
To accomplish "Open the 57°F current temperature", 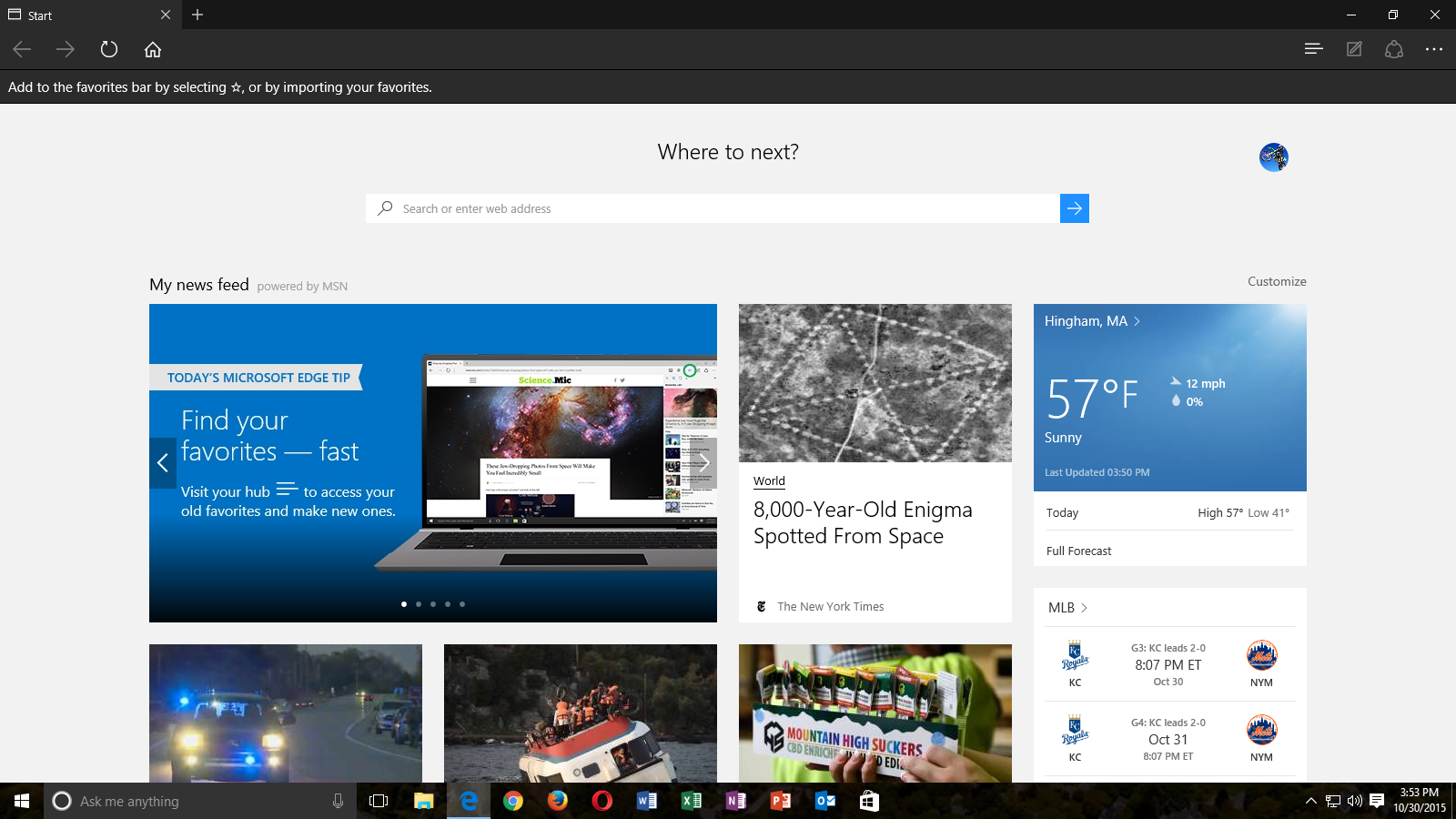I will pyautogui.click(x=1092, y=398).
